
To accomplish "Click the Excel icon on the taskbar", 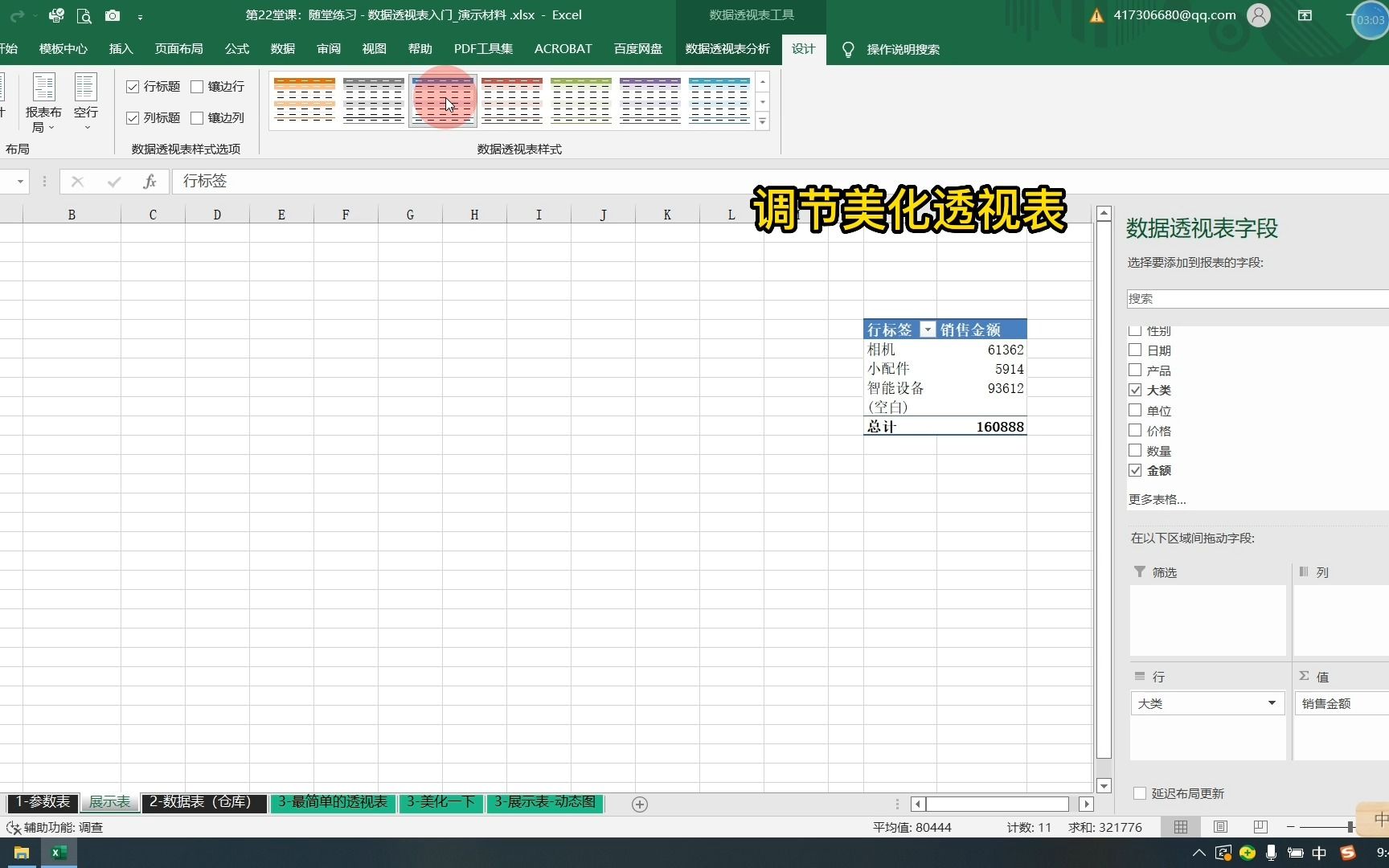I will click(x=58, y=853).
